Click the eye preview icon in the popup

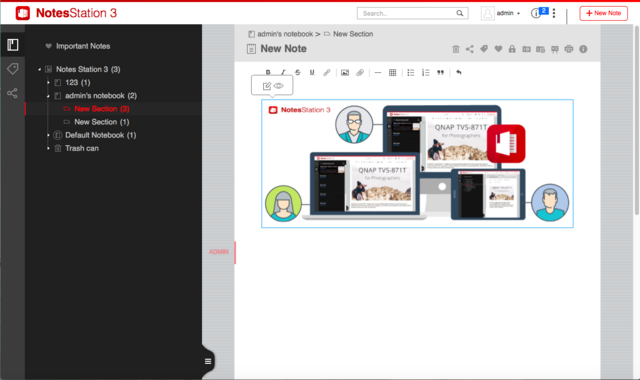tap(278, 86)
